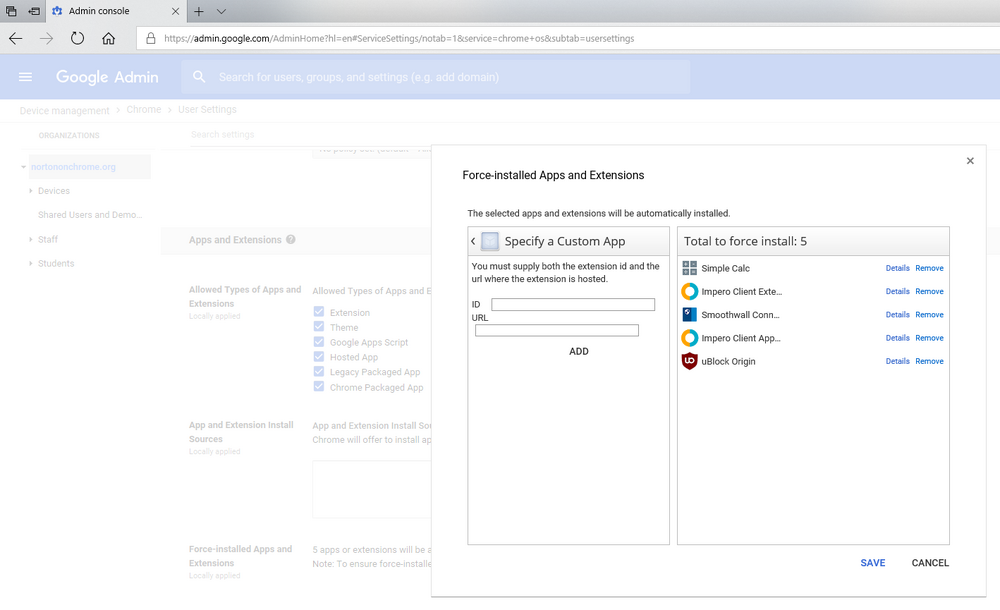This screenshot has height=610, width=1000.
Task: Click the Google Admin search box
Action: pos(436,77)
